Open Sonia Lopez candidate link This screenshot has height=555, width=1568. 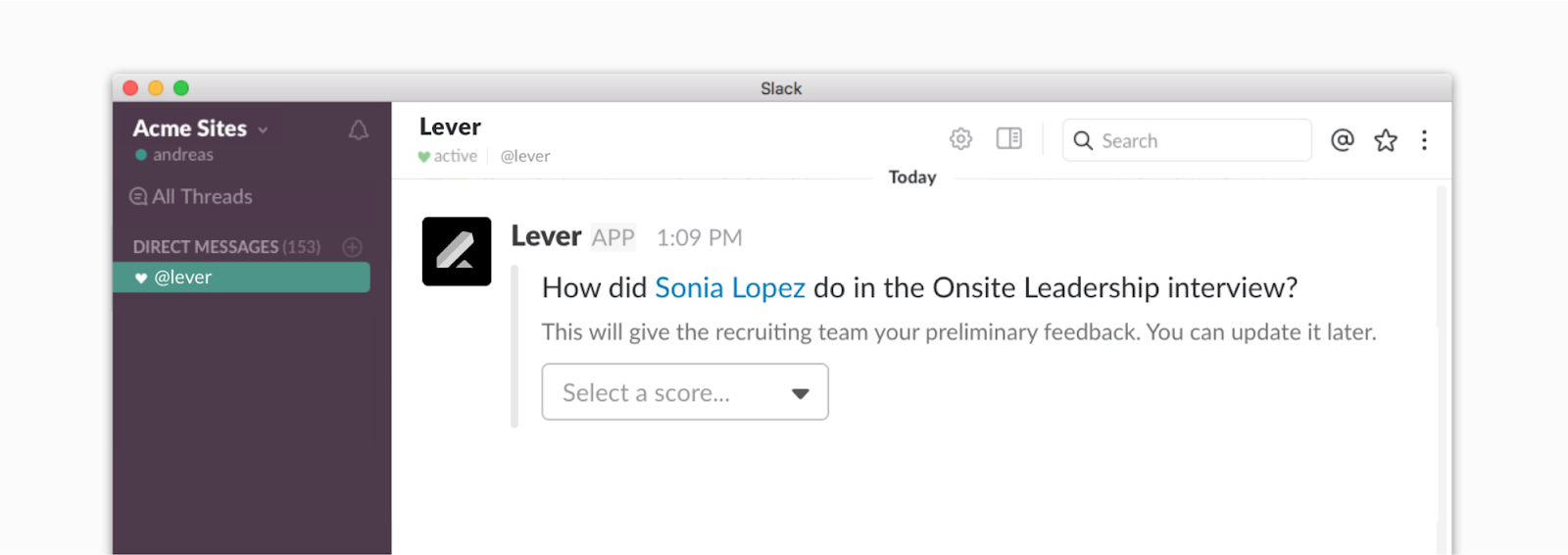click(x=729, y=288)
